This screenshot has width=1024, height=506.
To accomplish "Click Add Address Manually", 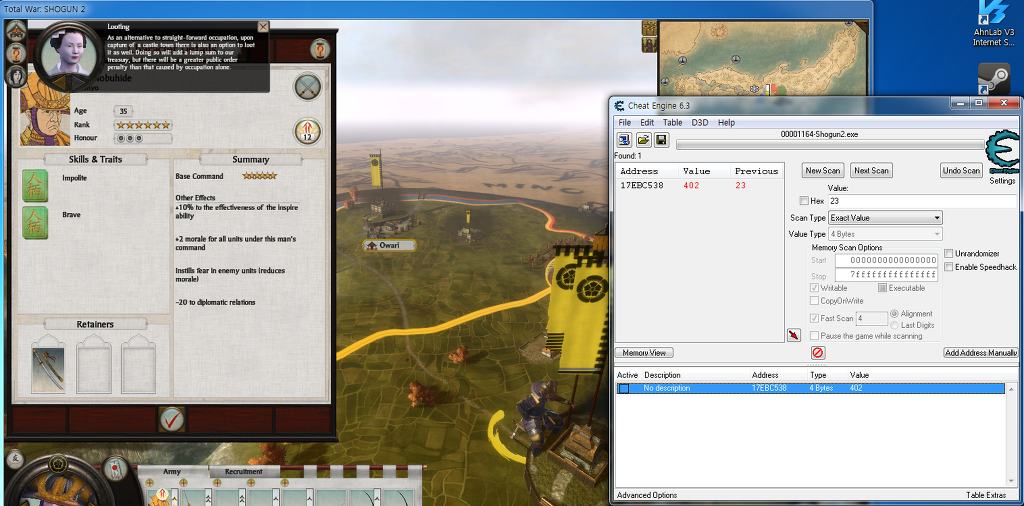I will pos(981,353).
